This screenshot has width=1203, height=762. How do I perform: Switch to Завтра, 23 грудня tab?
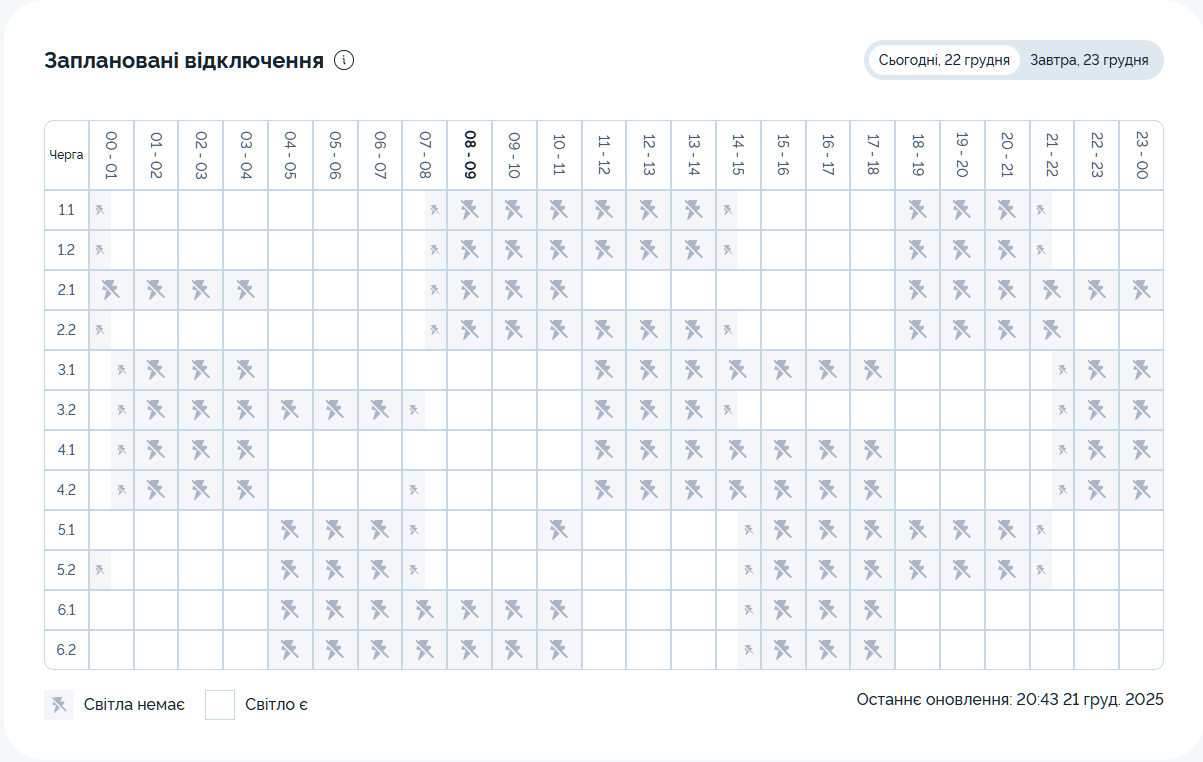tap(1089, 60)
